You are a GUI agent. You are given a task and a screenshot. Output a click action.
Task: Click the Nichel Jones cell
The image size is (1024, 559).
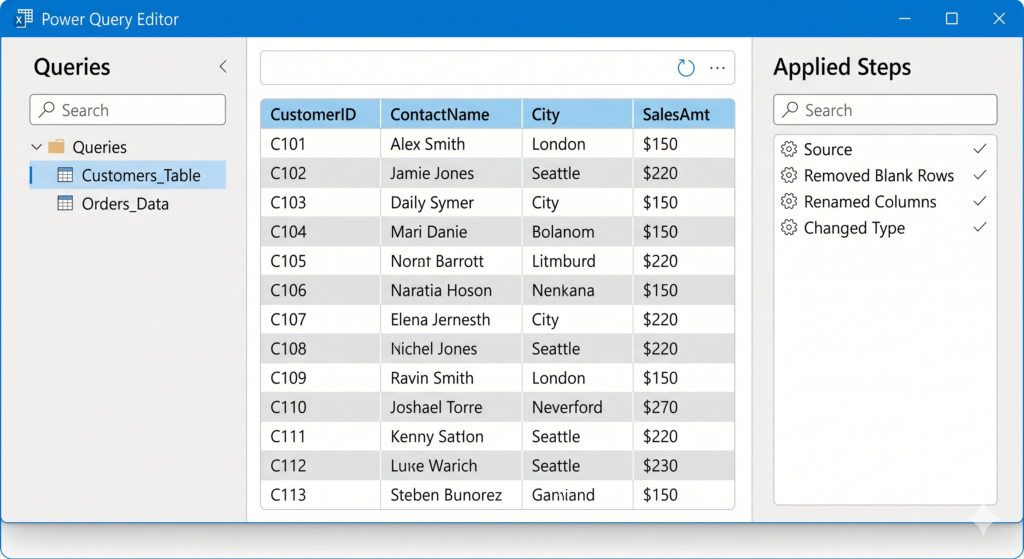pos(451,349)
